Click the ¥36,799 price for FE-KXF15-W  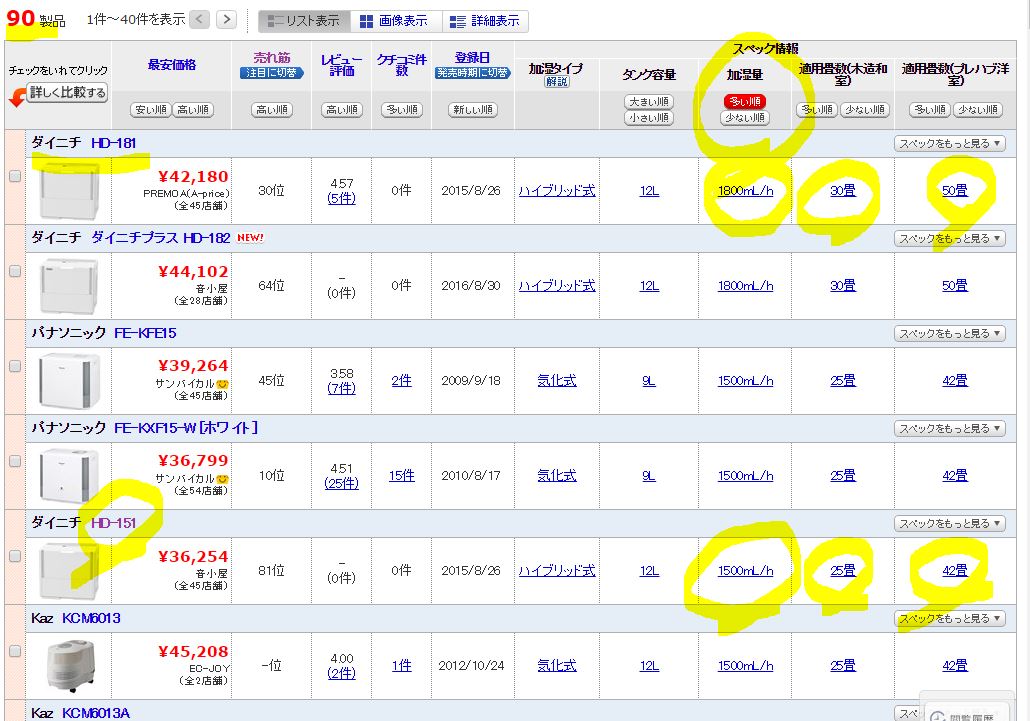193,461
